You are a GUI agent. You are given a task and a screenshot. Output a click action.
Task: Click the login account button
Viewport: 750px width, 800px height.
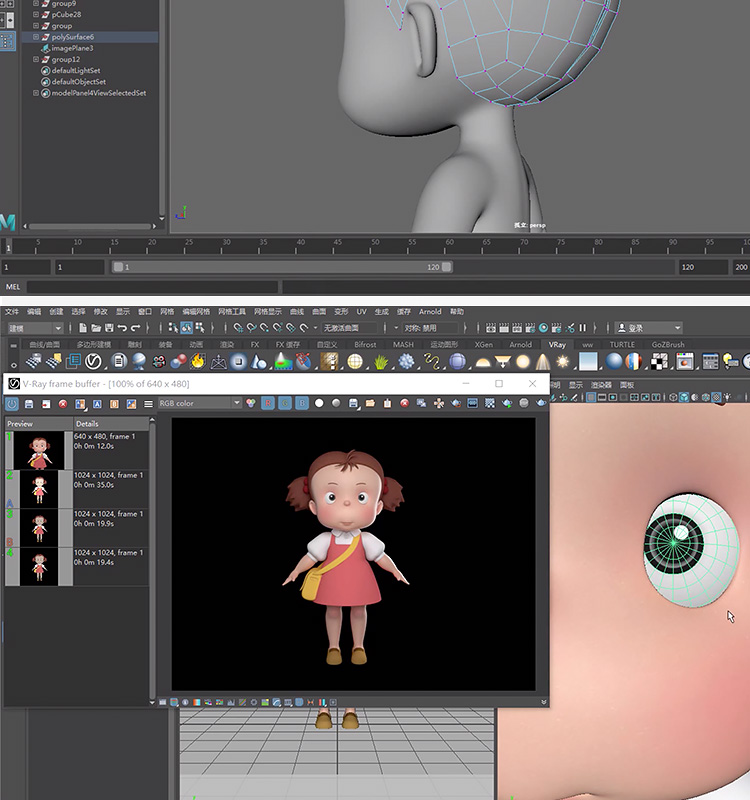(x=648, y=328)
